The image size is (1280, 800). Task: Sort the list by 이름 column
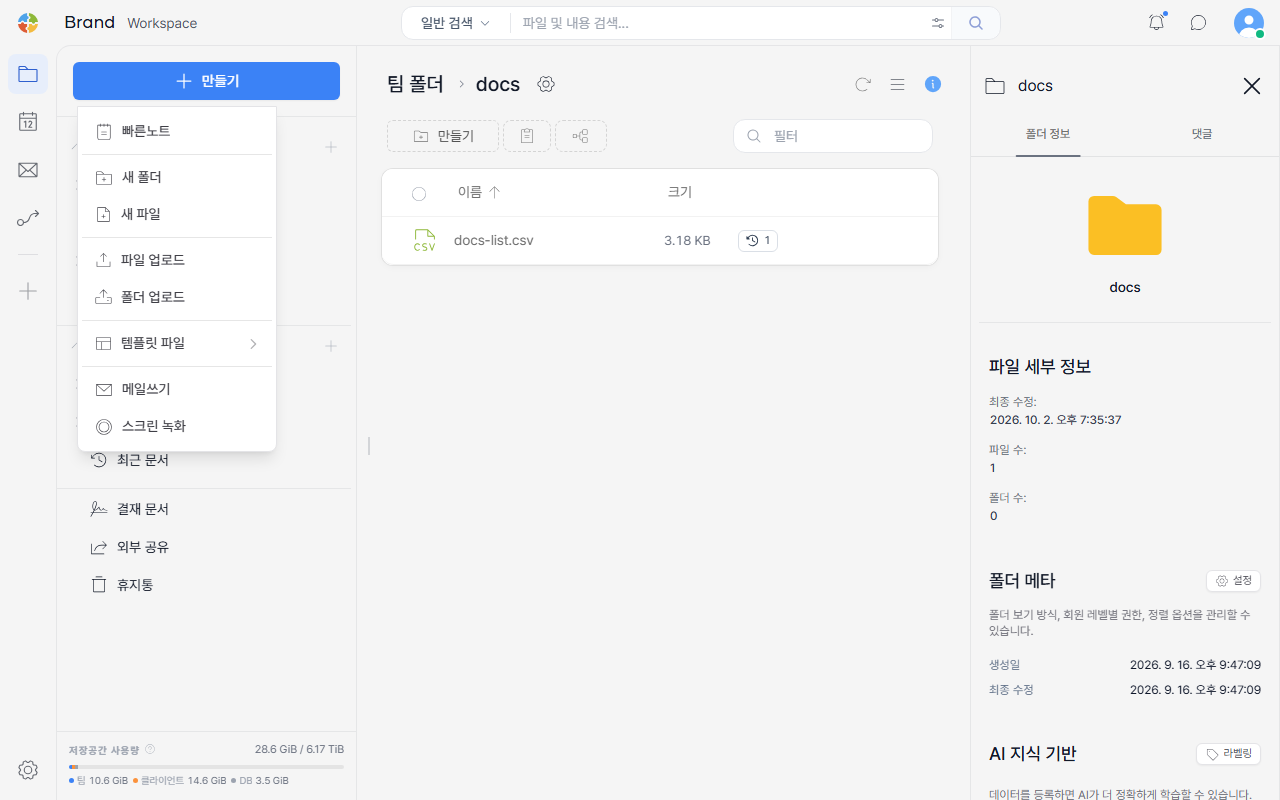coord(479,192)
